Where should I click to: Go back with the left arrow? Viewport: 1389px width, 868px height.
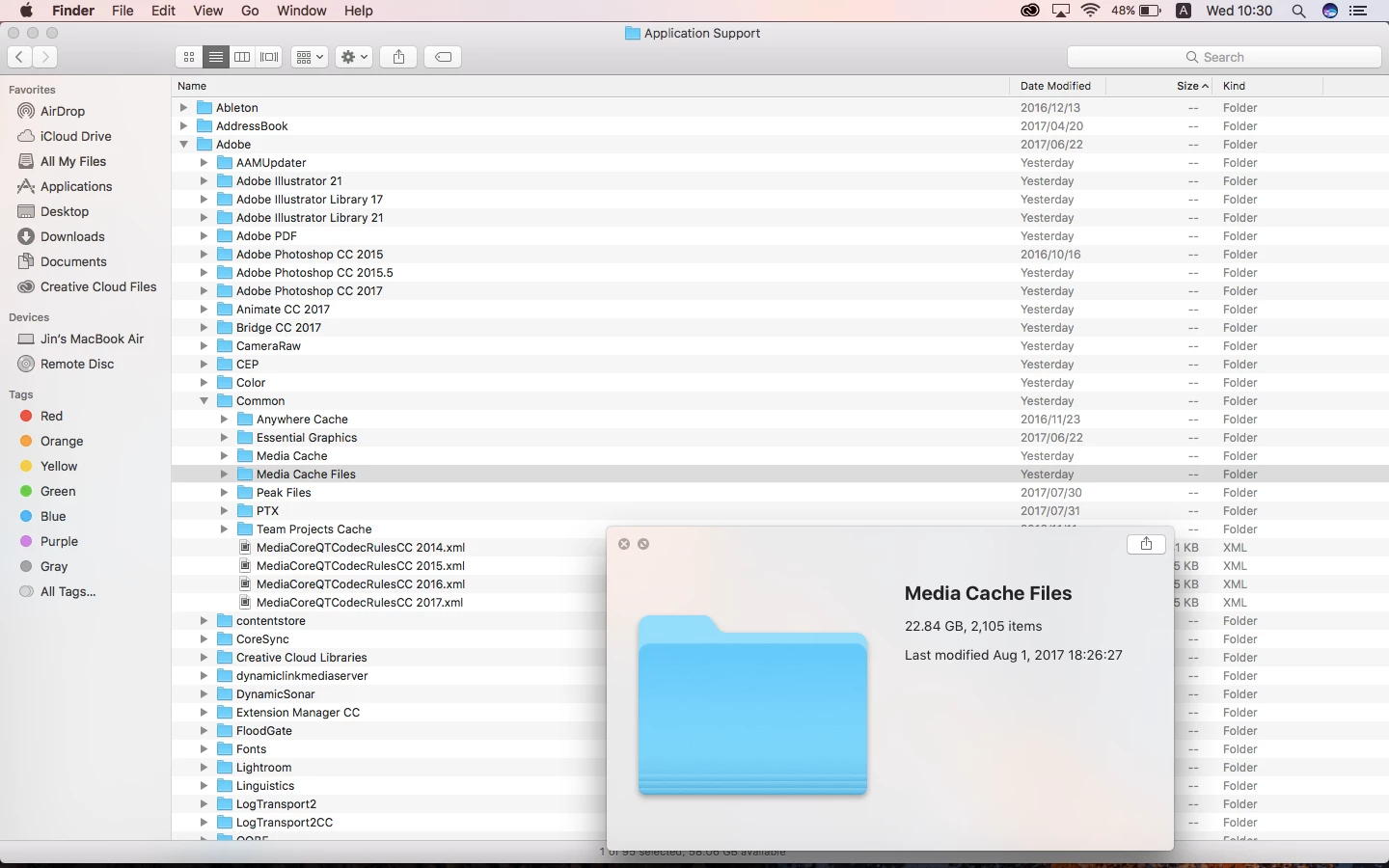pos(19,57)
